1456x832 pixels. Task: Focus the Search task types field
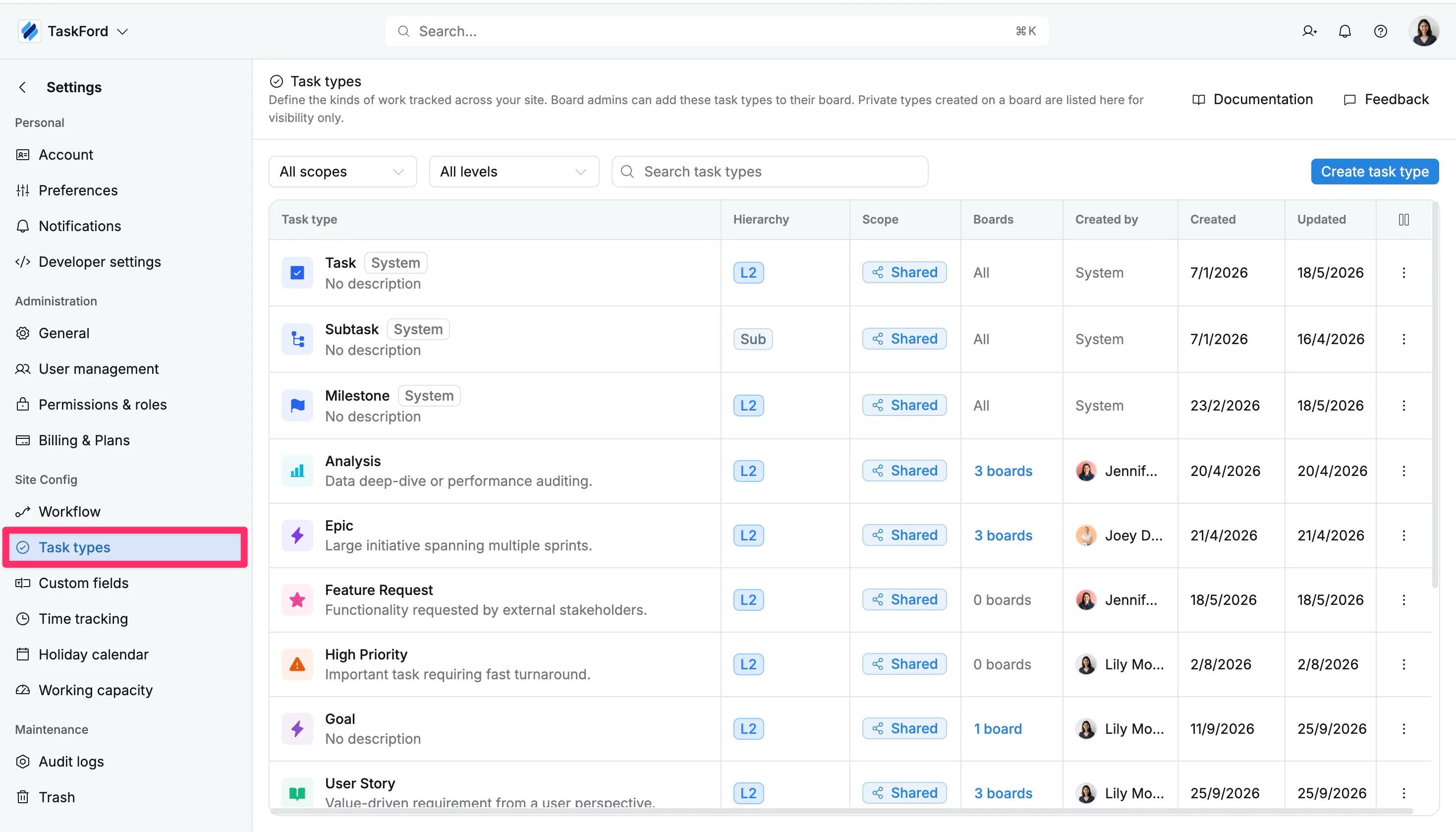click(x=770, y=172)
